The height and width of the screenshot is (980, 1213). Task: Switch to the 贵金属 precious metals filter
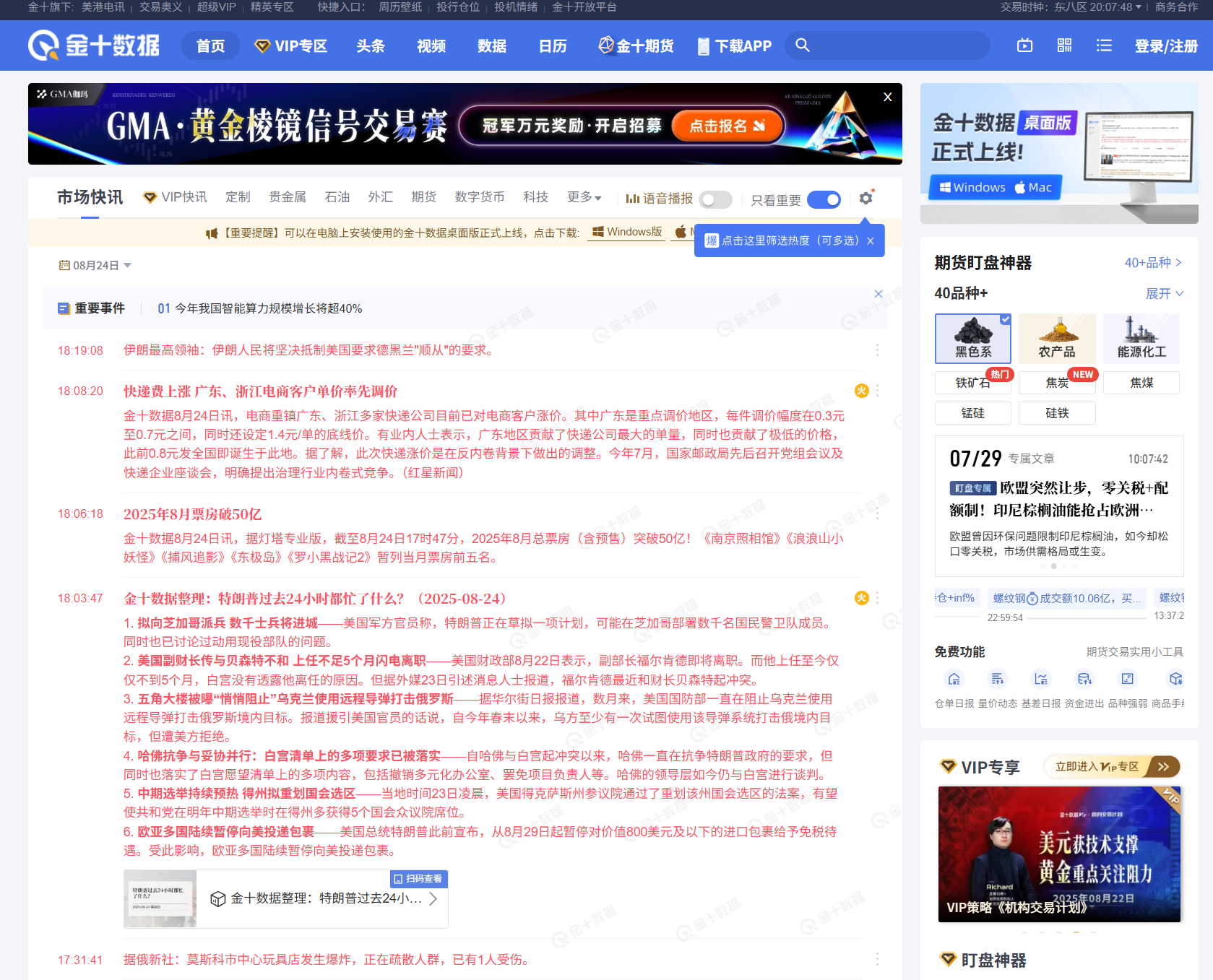[288, 197]
